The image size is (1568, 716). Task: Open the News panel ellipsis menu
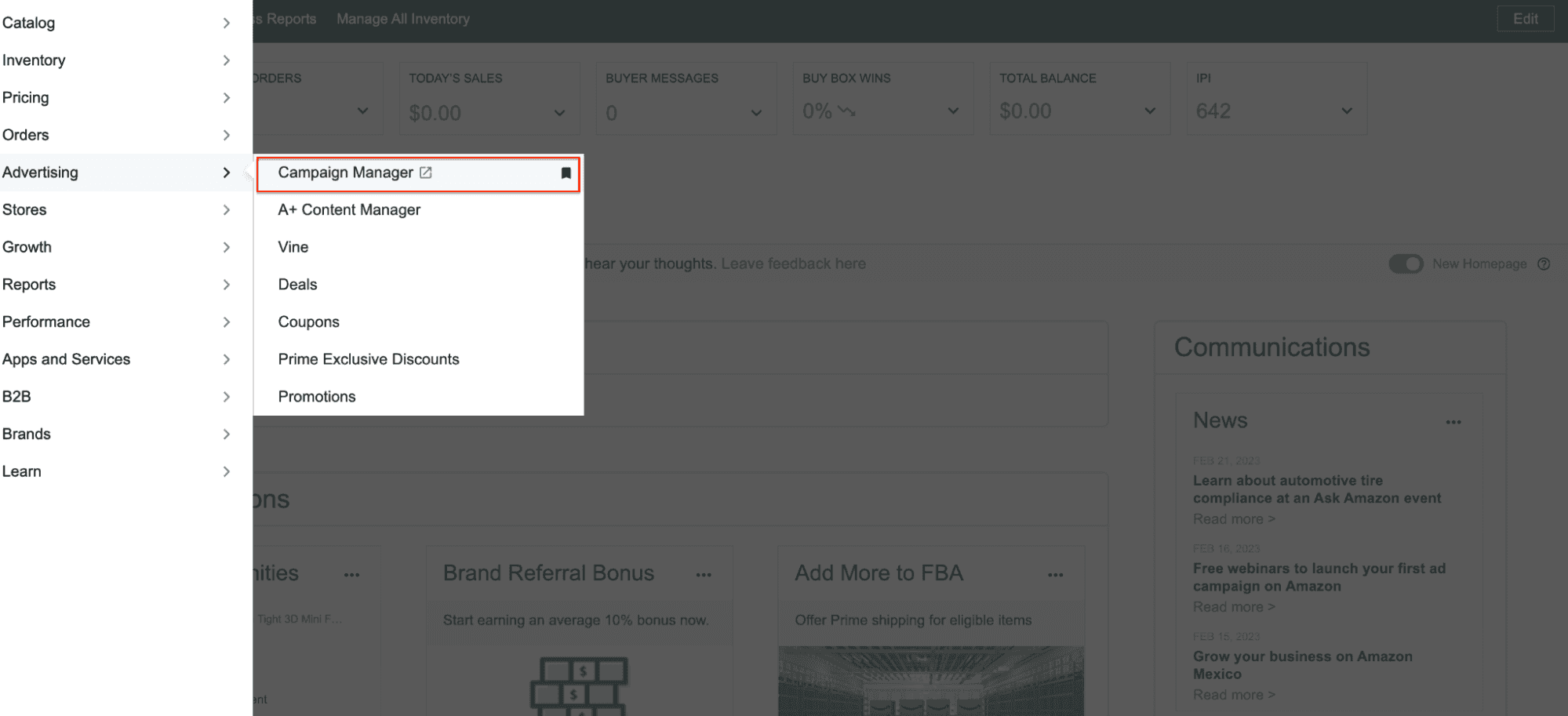coord(1453,422)
